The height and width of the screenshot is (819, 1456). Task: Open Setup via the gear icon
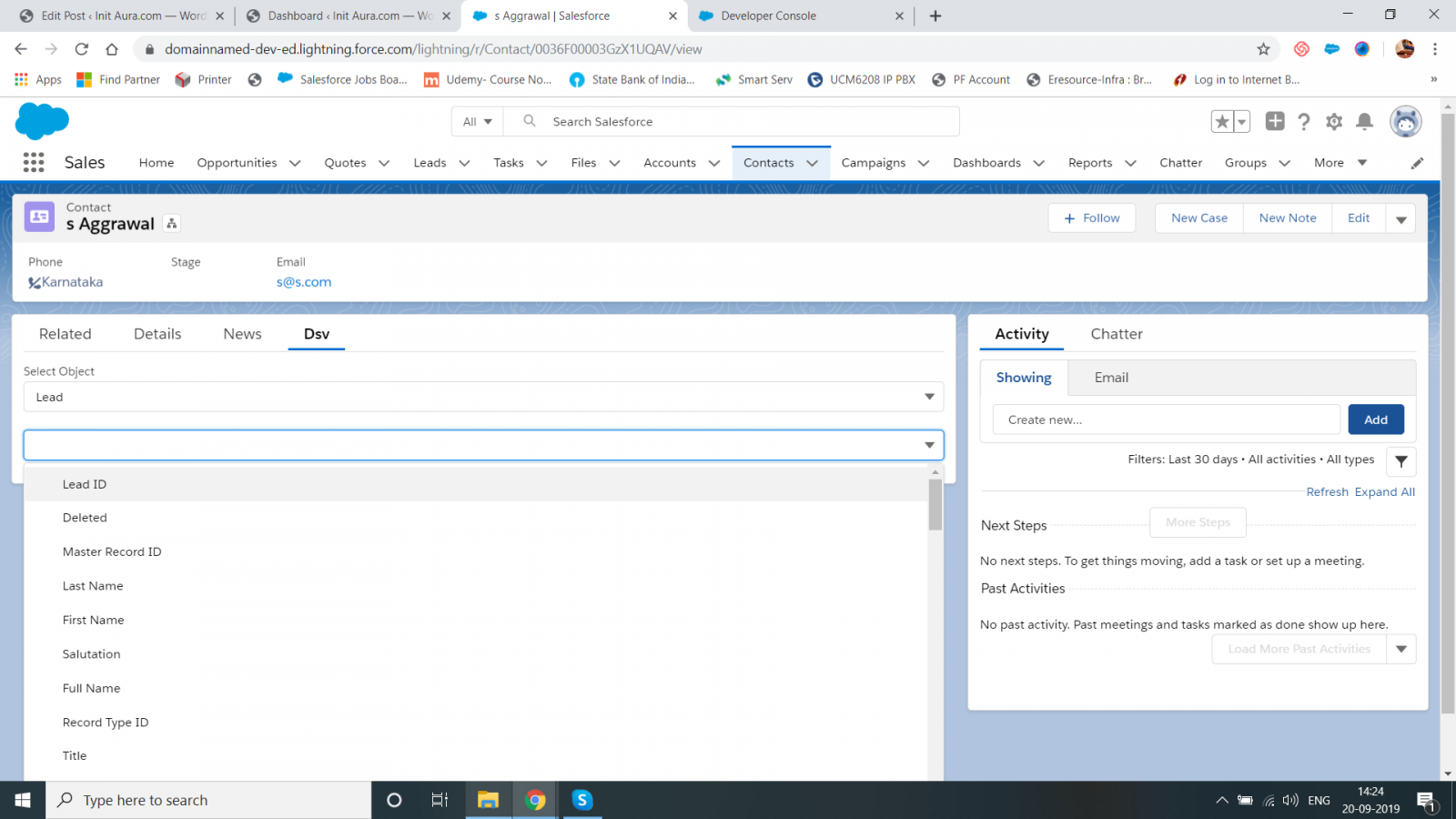click(1334, 121)
